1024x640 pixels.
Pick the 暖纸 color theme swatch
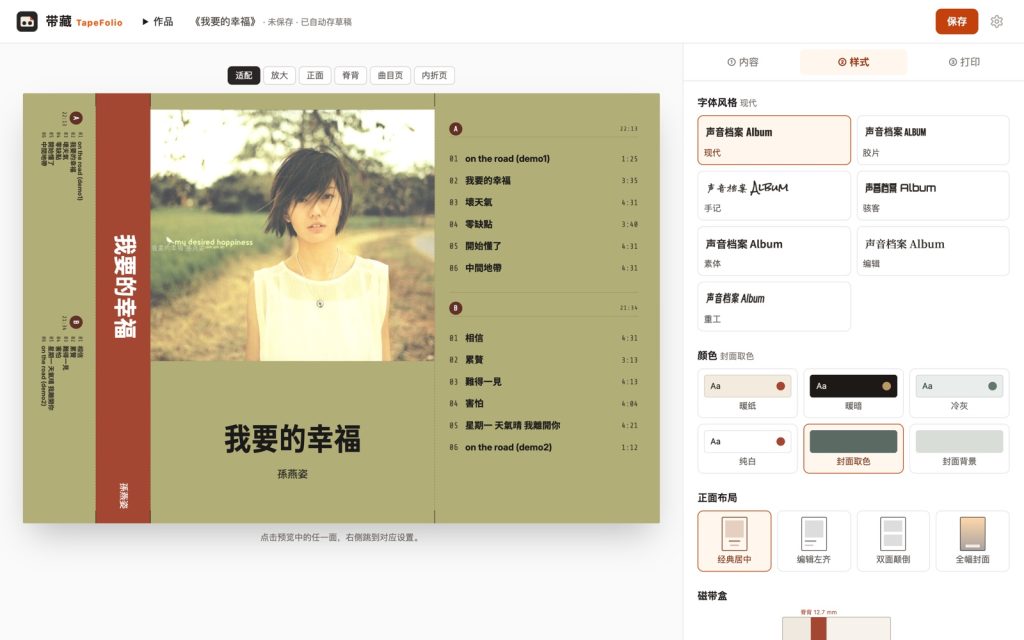[x=747, y=392]
